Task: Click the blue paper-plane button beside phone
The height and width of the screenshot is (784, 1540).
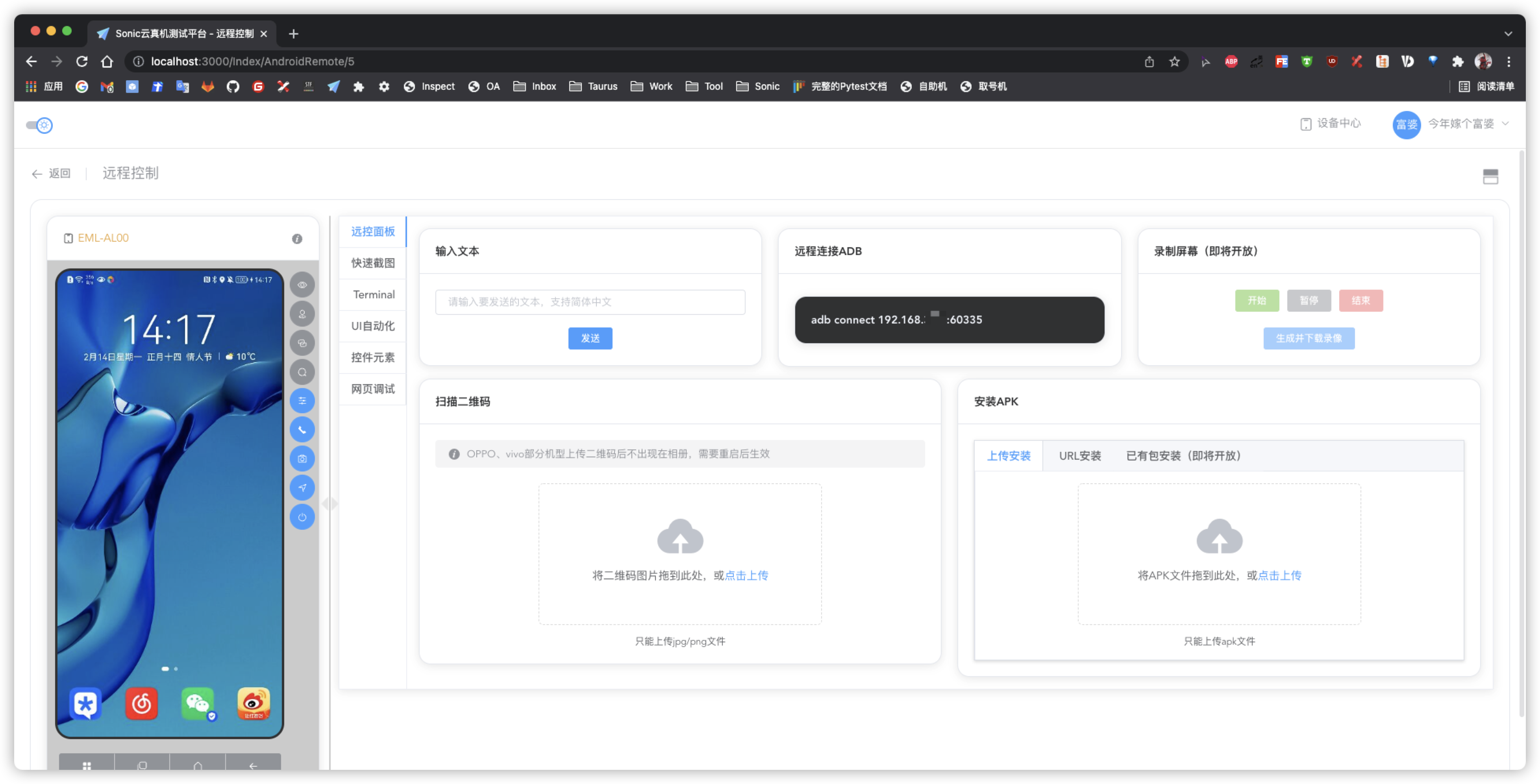Action: point(302,488)
